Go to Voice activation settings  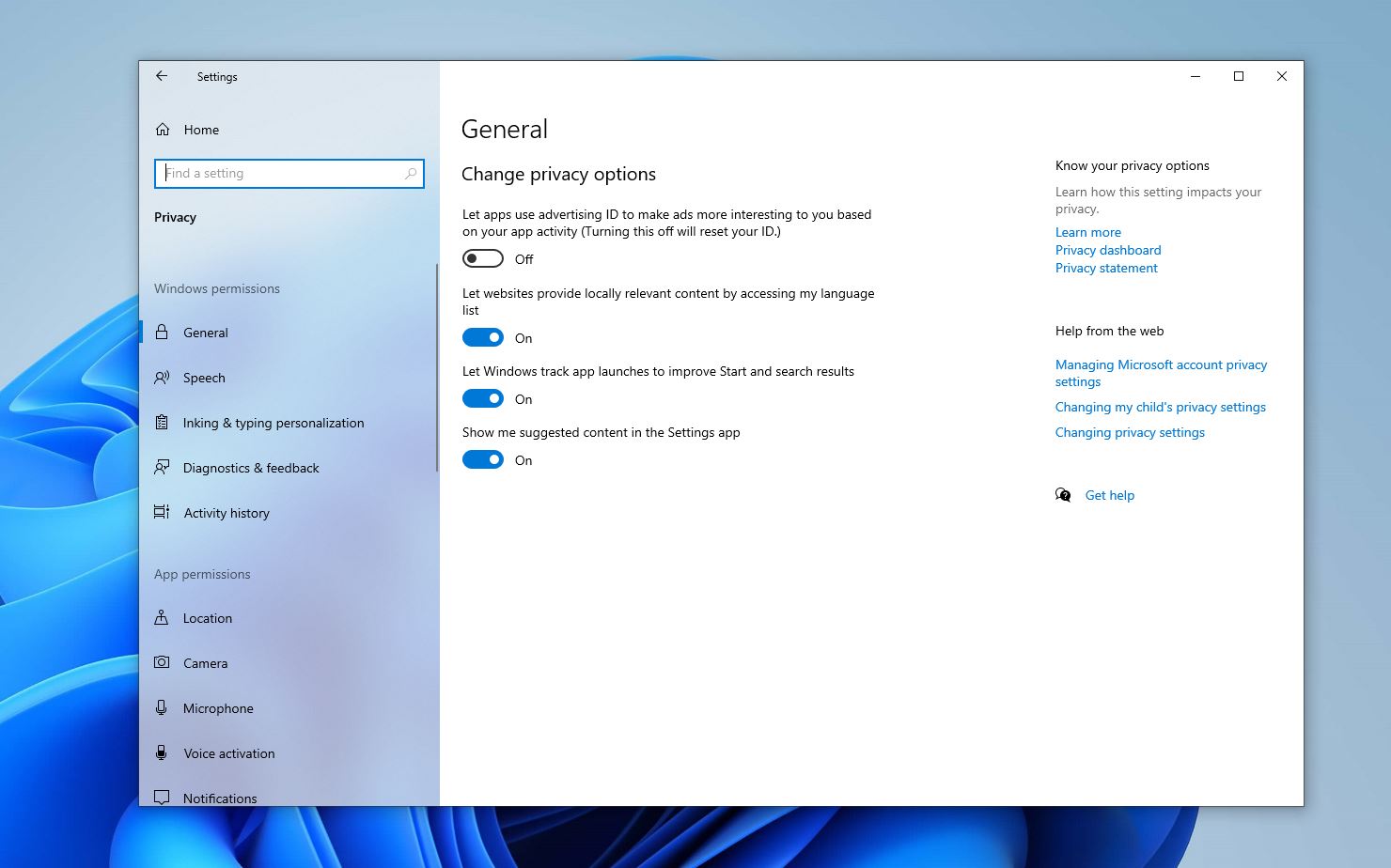tap(288, 753)
